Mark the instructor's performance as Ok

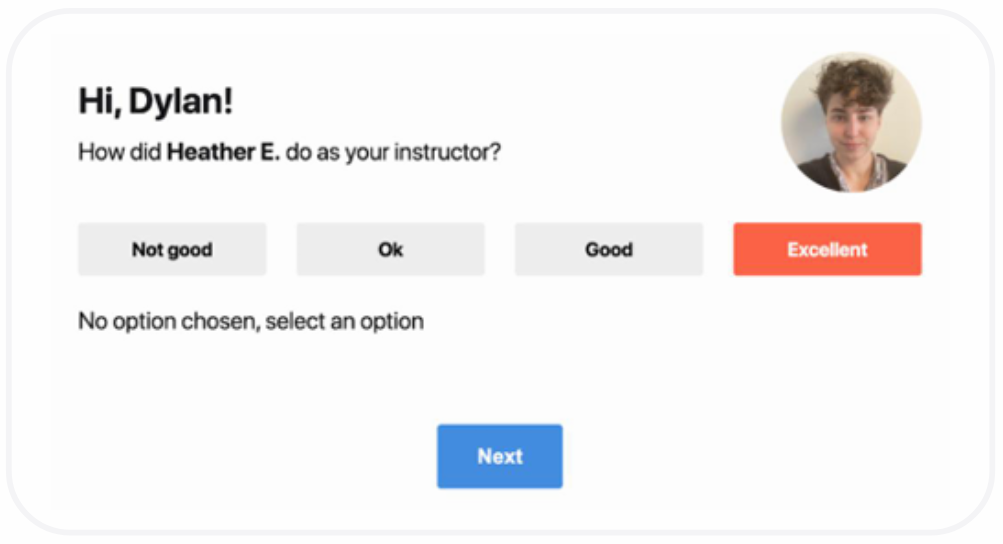coord(390,249)
